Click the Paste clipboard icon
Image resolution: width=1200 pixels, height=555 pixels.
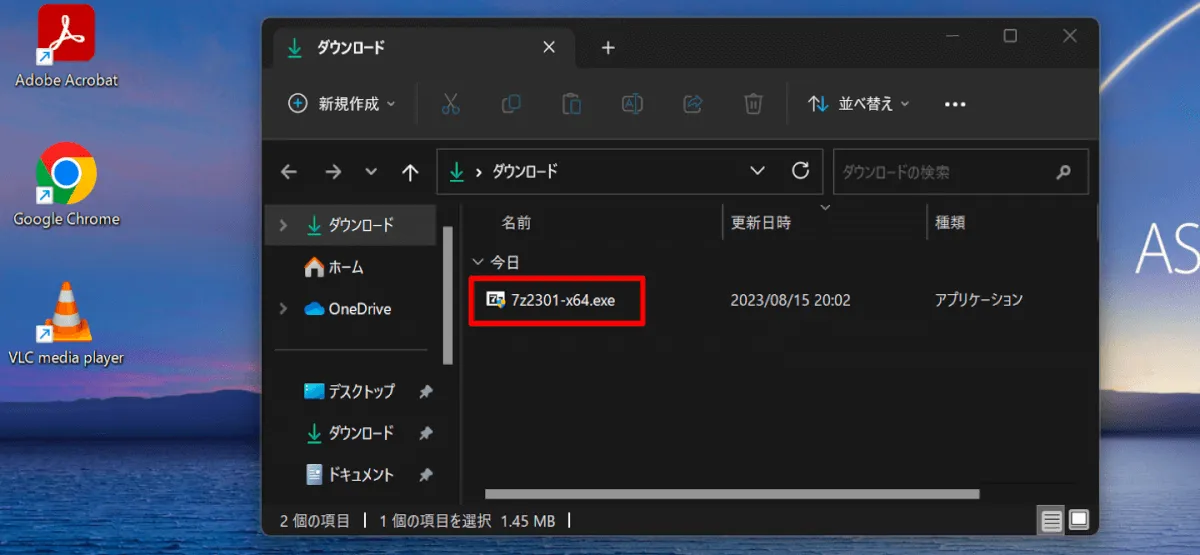(x=572, y=104)
